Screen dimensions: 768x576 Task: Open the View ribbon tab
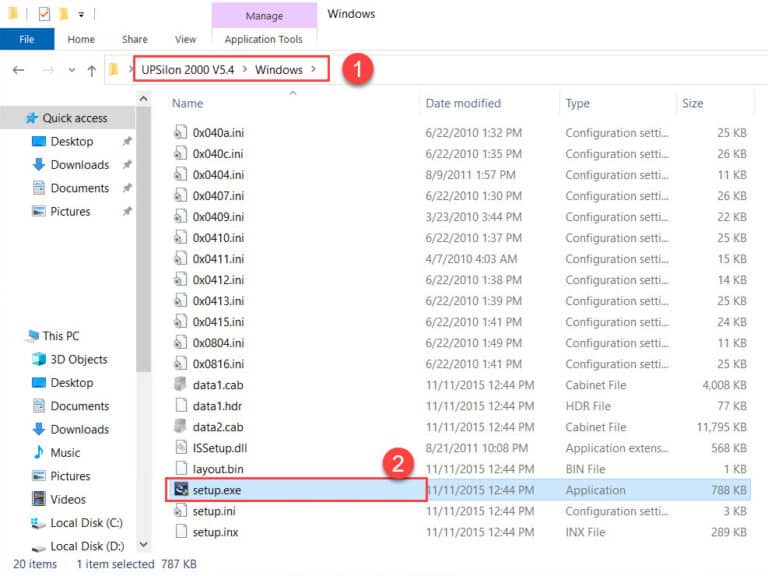[x=185, y=39]
